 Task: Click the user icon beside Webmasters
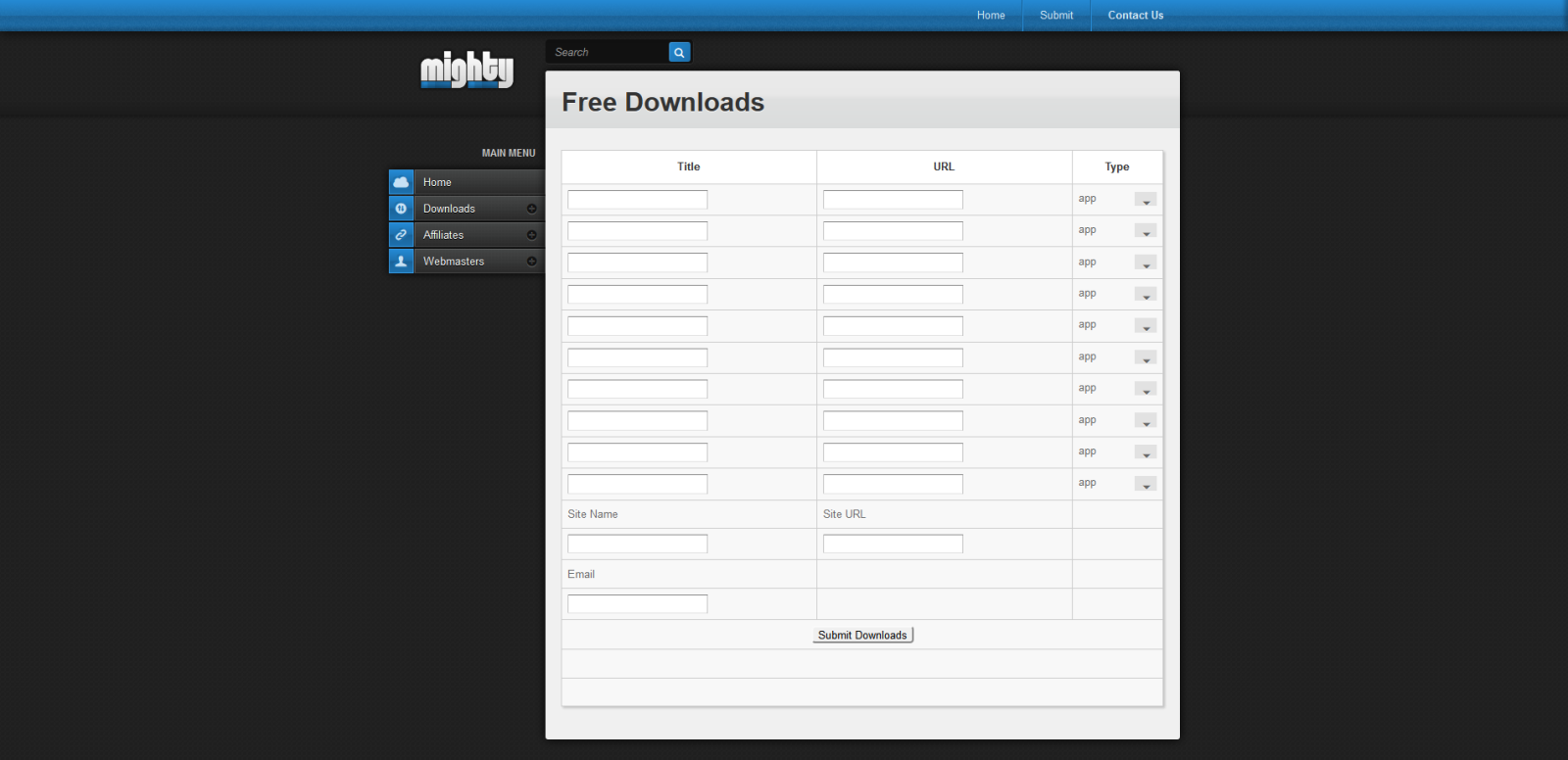click(x=401, y=261)
